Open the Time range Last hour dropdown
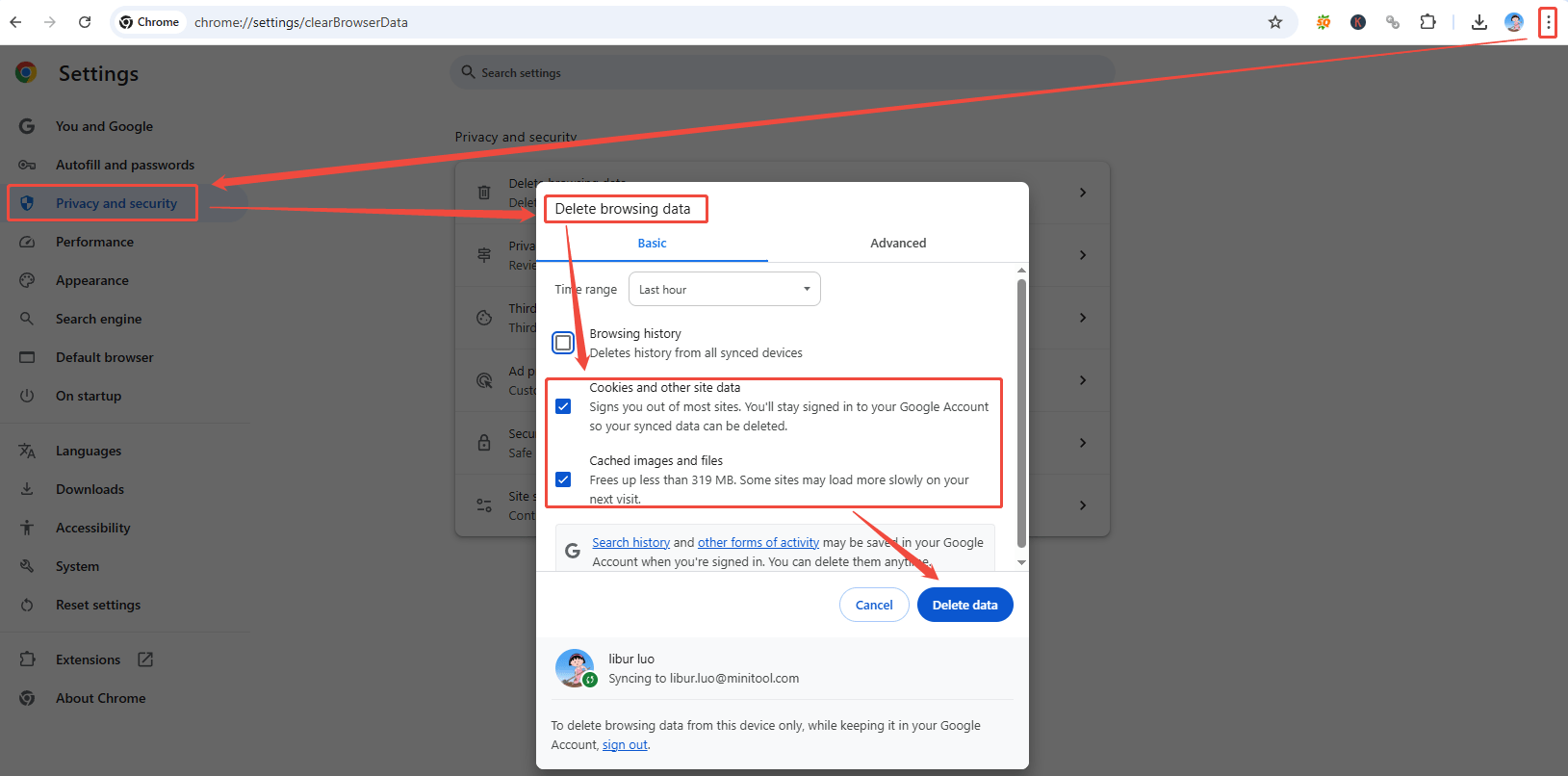The width and height of the screenshot is (1568, 776). (724, 289)
